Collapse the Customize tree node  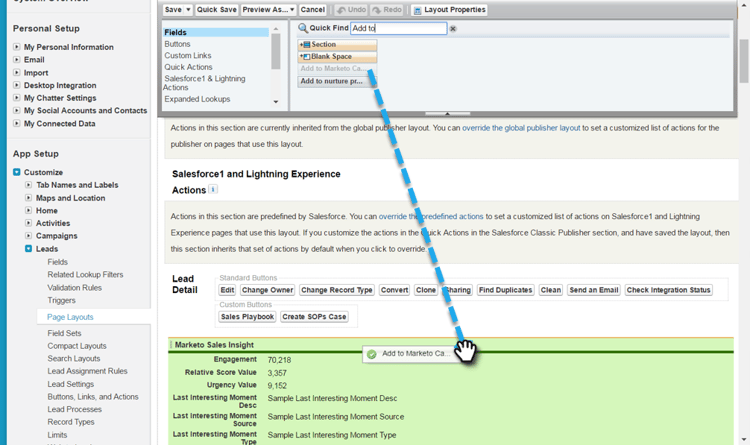click(17, 172)
